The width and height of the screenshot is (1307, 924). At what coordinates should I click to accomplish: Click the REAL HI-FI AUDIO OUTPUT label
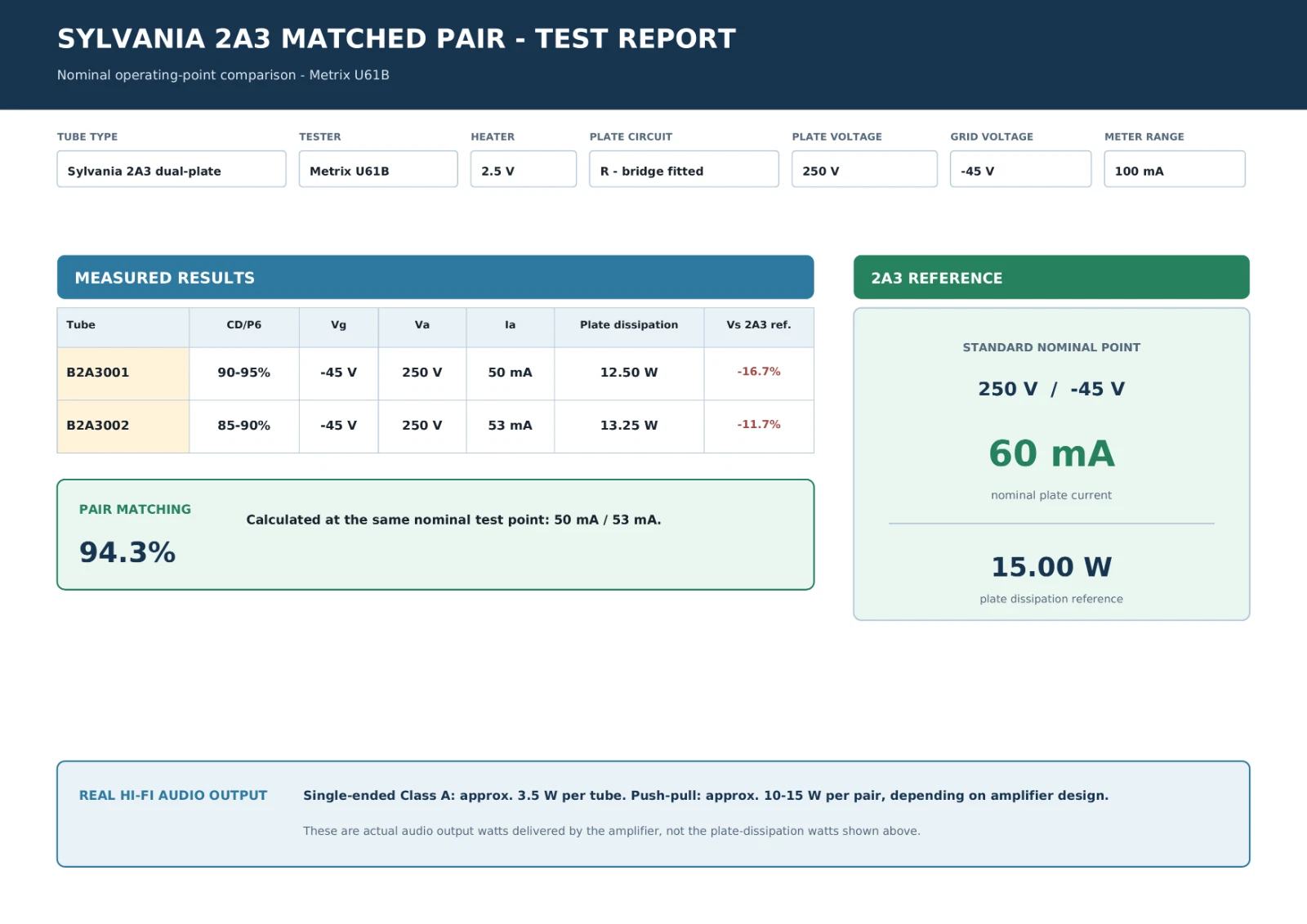pos(173,796)
